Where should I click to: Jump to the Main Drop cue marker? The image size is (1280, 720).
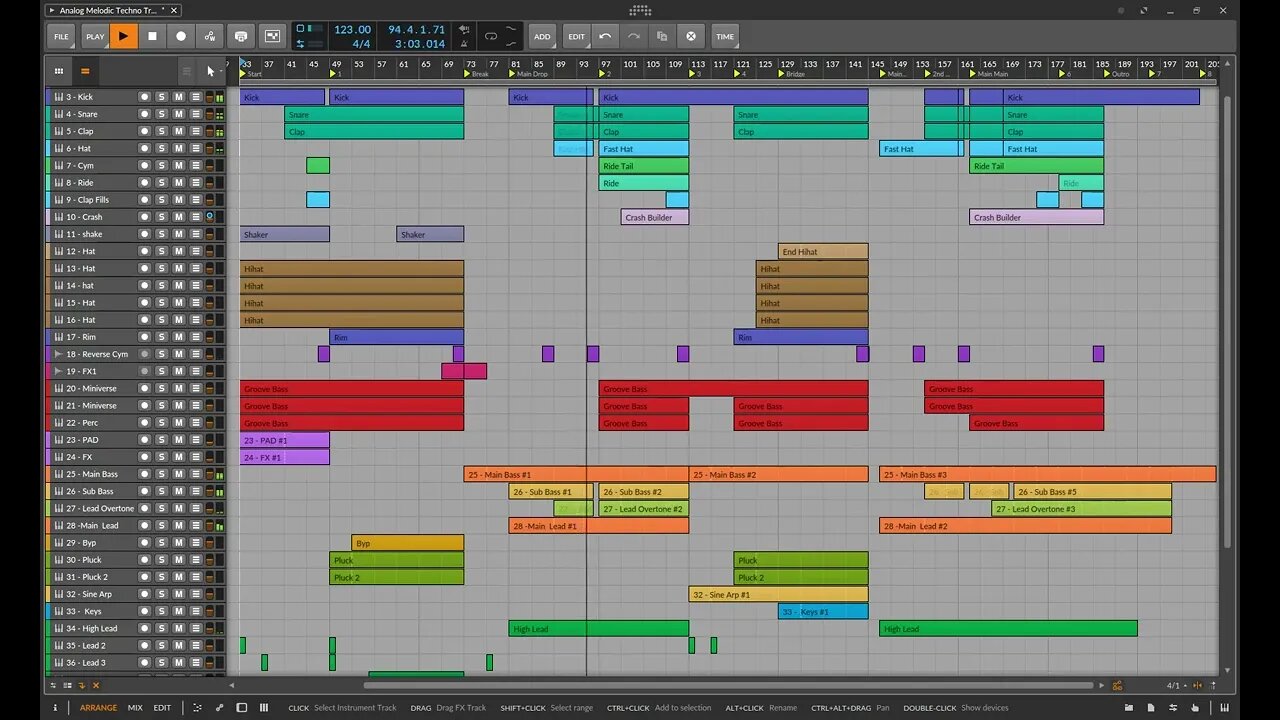(x=529, y=74)
